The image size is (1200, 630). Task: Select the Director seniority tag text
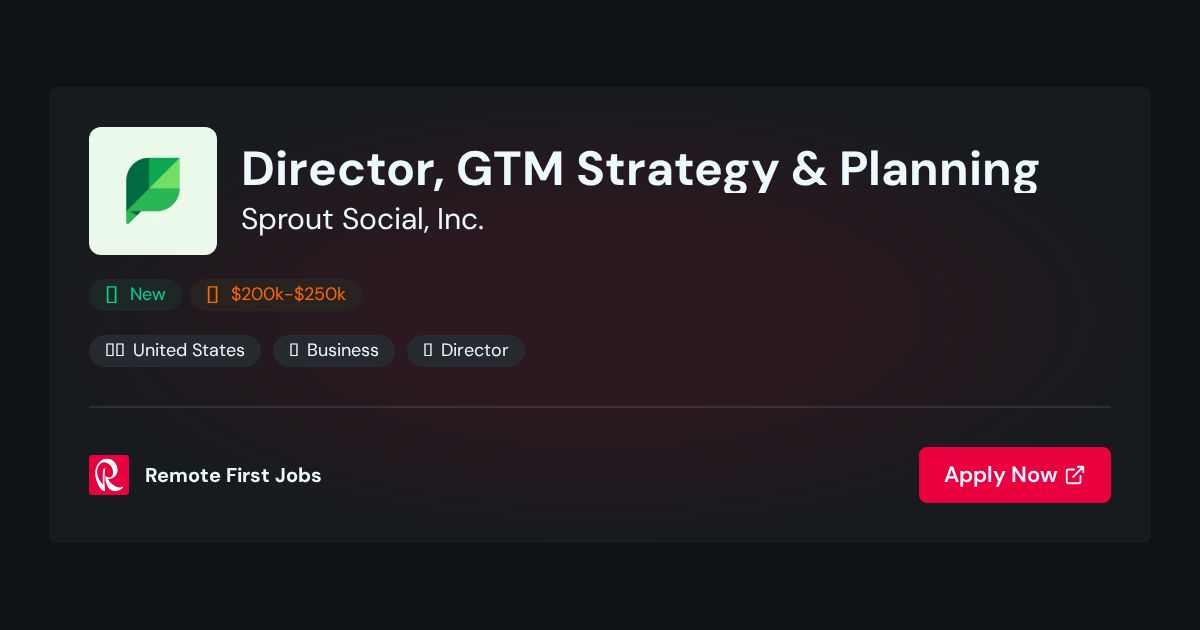(x=475, y=350)
